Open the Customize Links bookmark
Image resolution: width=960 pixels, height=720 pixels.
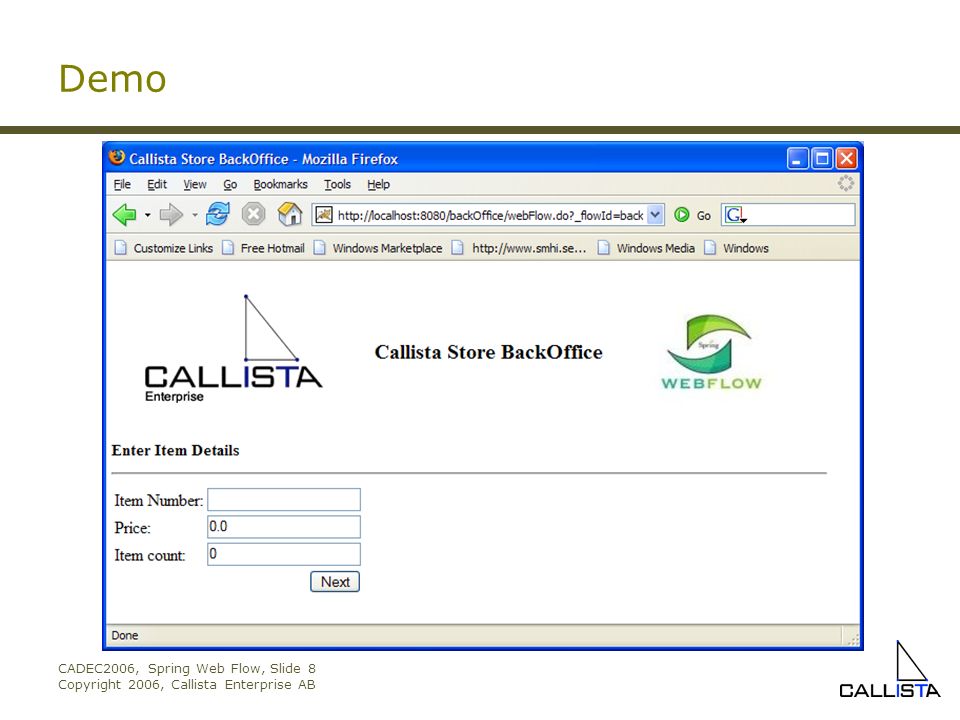pyautogui.click(x=164, y=248)
